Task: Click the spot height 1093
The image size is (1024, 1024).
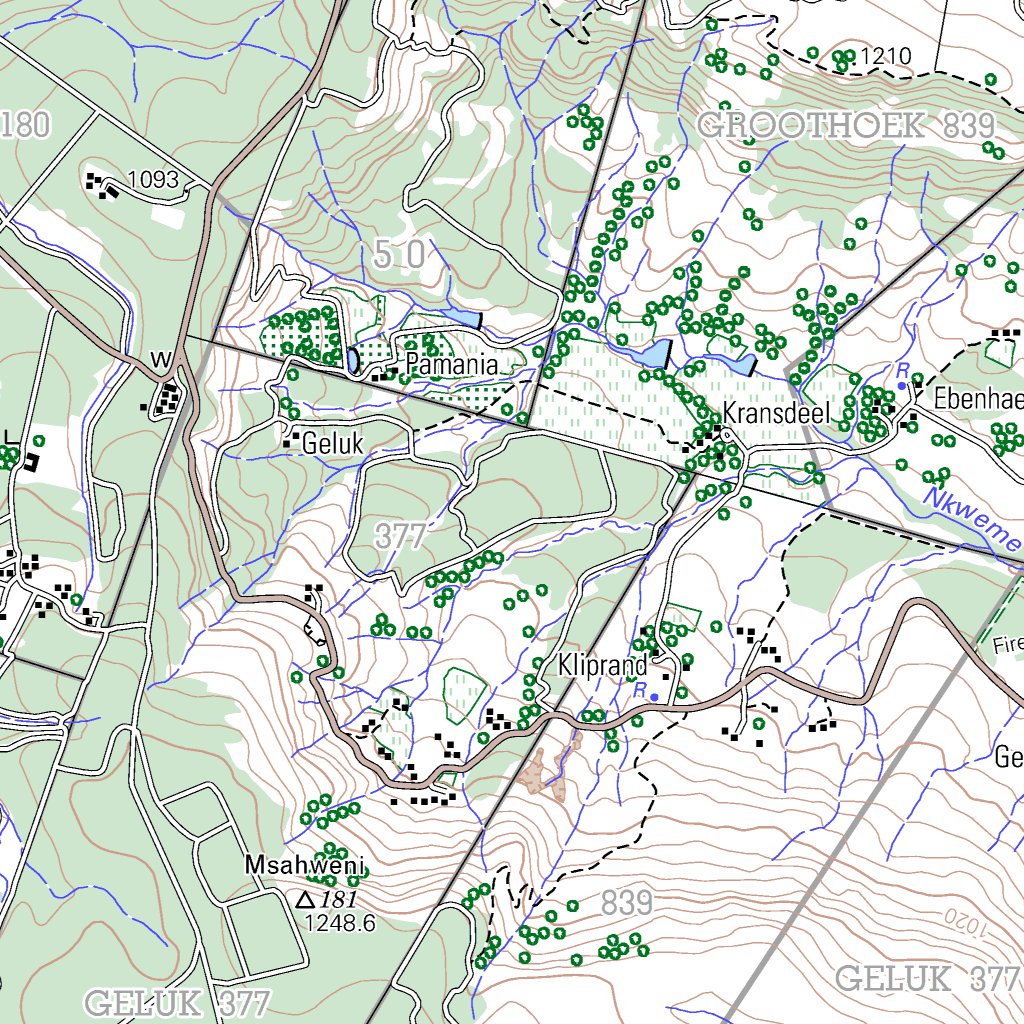Action: point(153,179)
